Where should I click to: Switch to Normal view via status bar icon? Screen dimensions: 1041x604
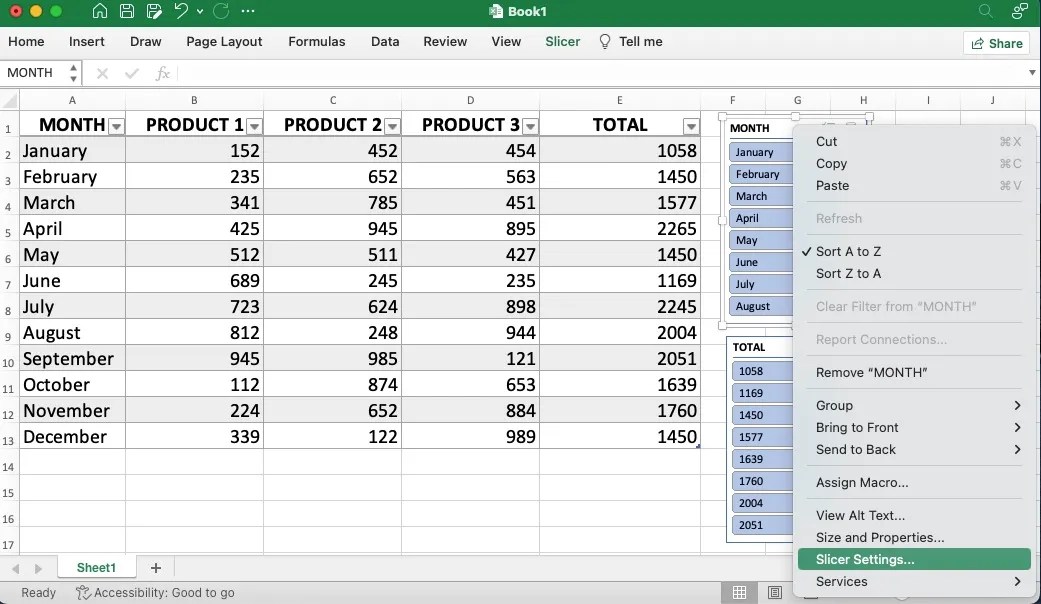point(739,592)
